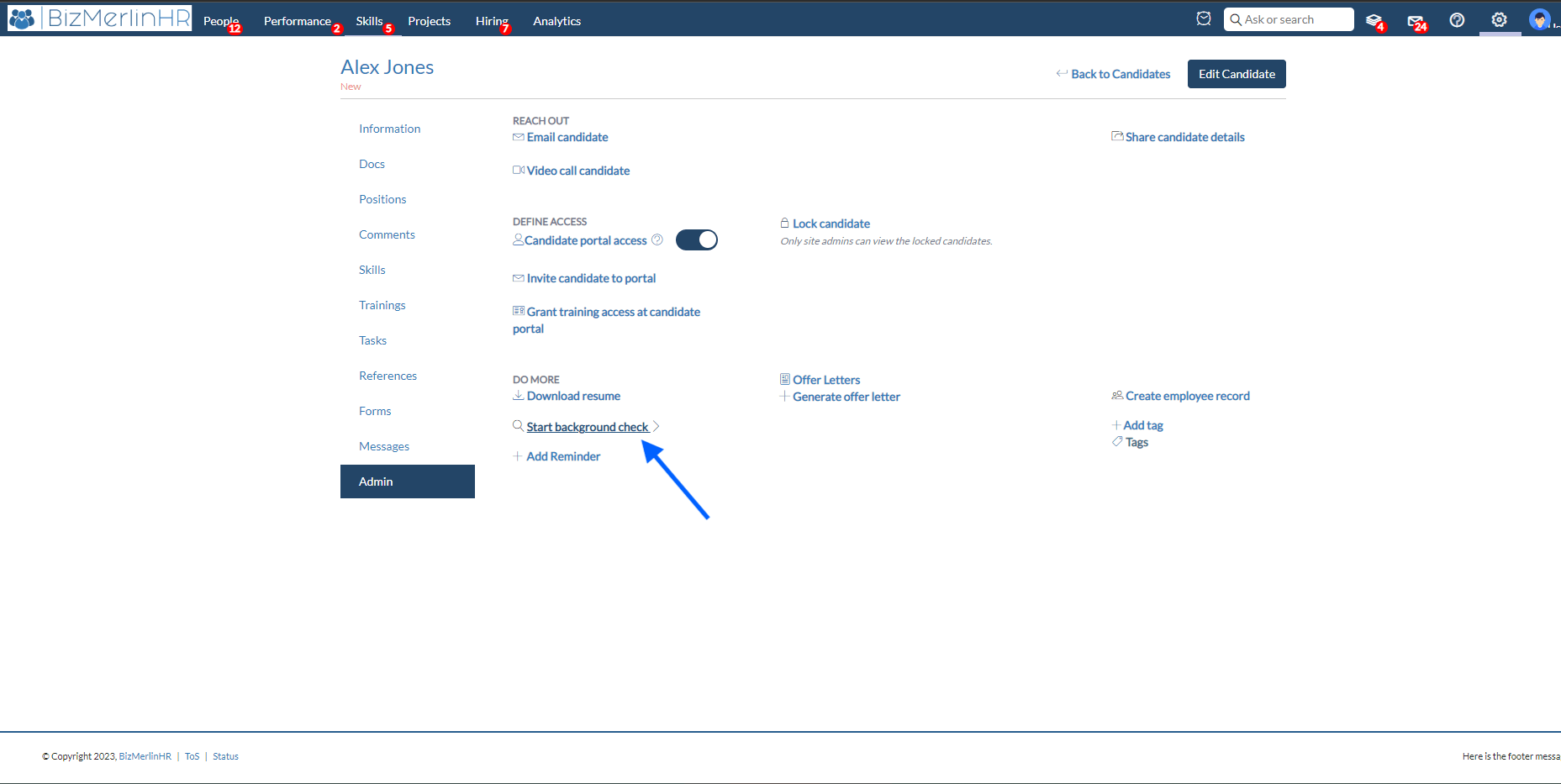The width and height of the screenshot is (1561, 784).
Task: Click the download icon beside Download resume
Action: click(x=518, y=395)
